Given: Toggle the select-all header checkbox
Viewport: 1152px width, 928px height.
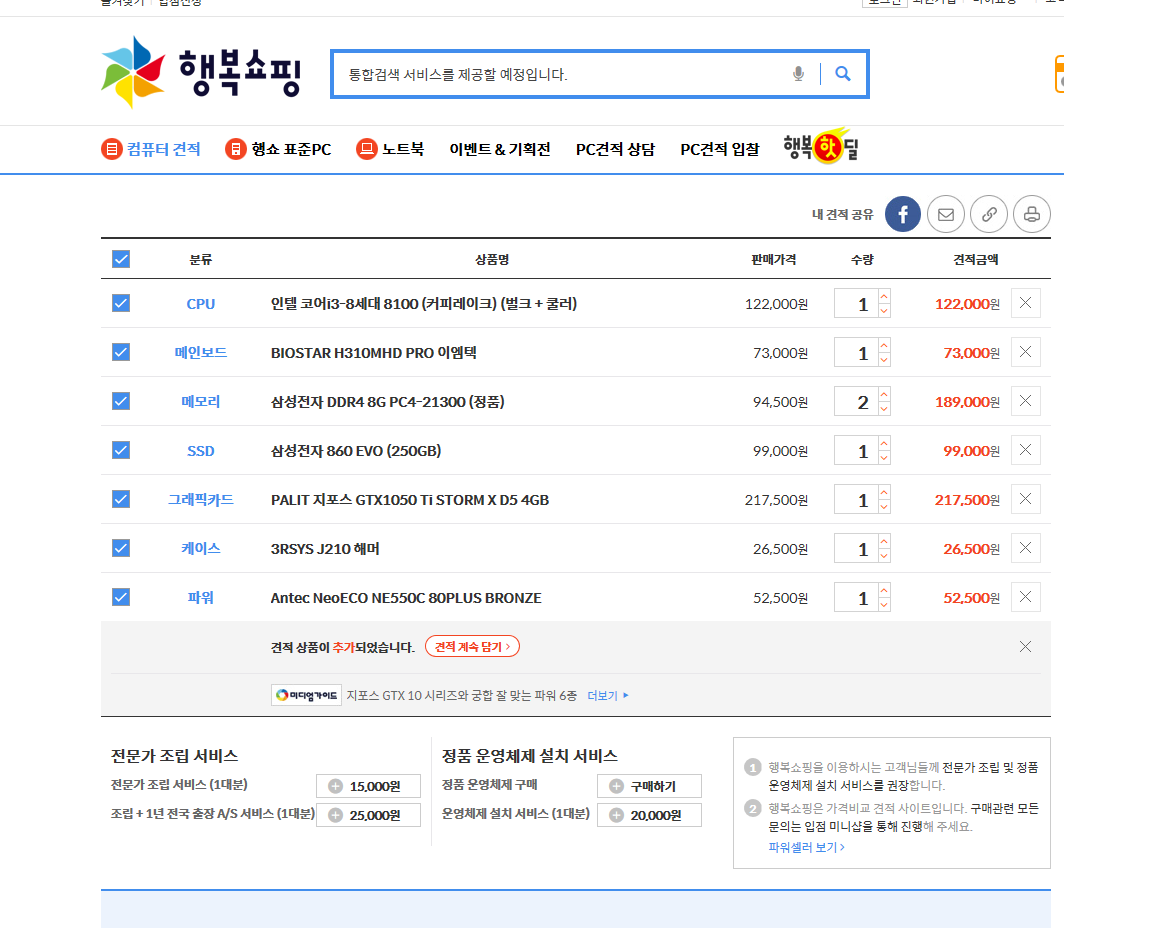Looking at the screenshot, I should (121, 259).
